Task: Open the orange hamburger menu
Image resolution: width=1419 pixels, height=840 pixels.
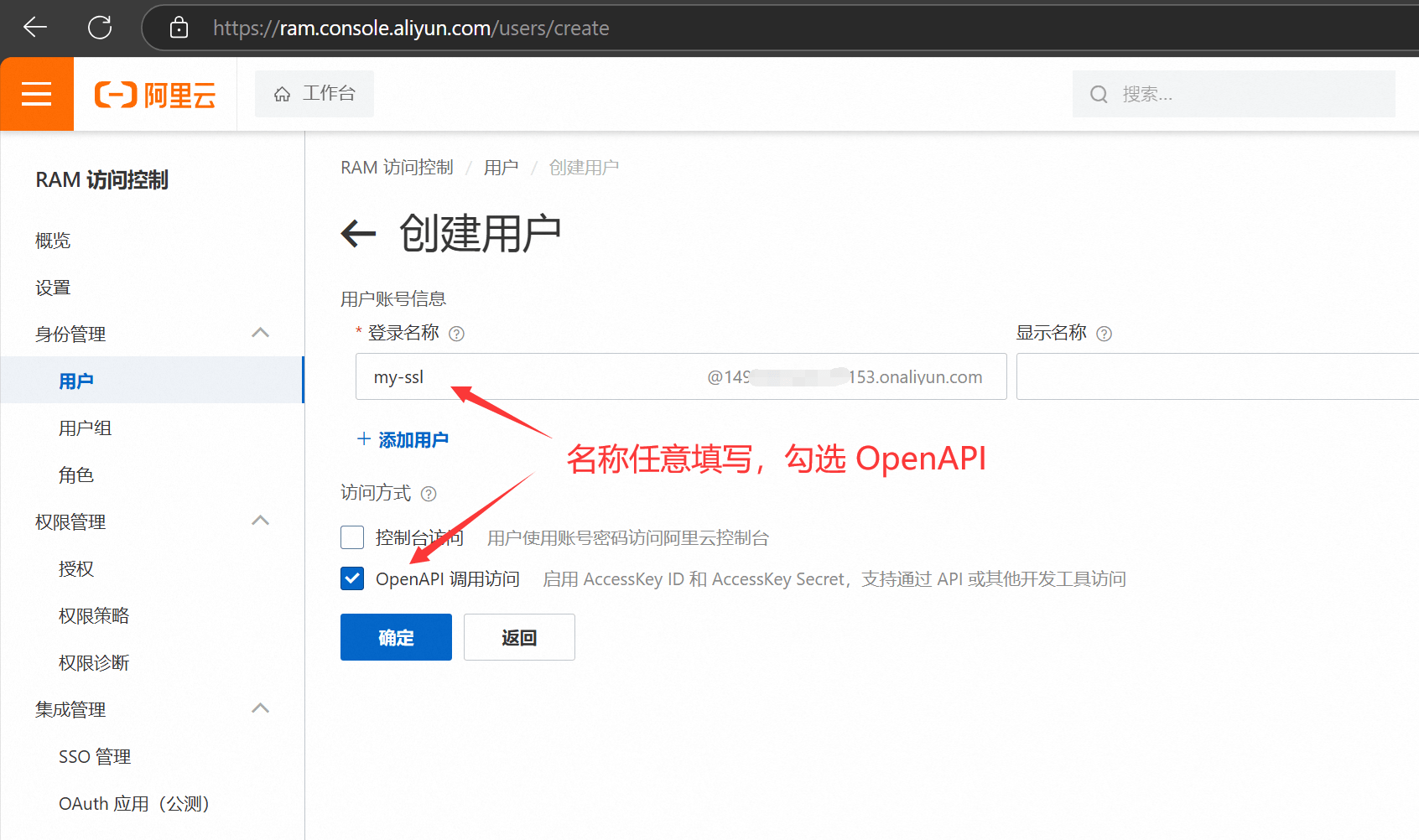Action: [37, 94]
